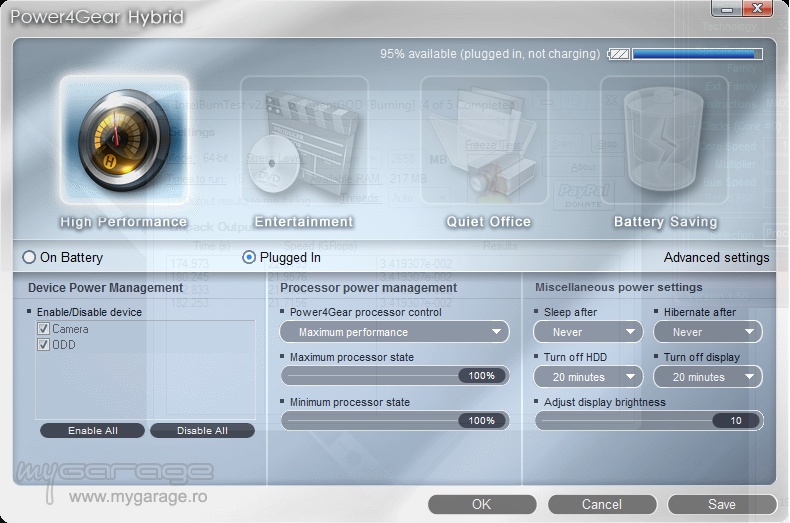Select the Battery Saving bin icon
Viewport: 790px width, 523px height.
pyautogui.click(x=664, y=140)
